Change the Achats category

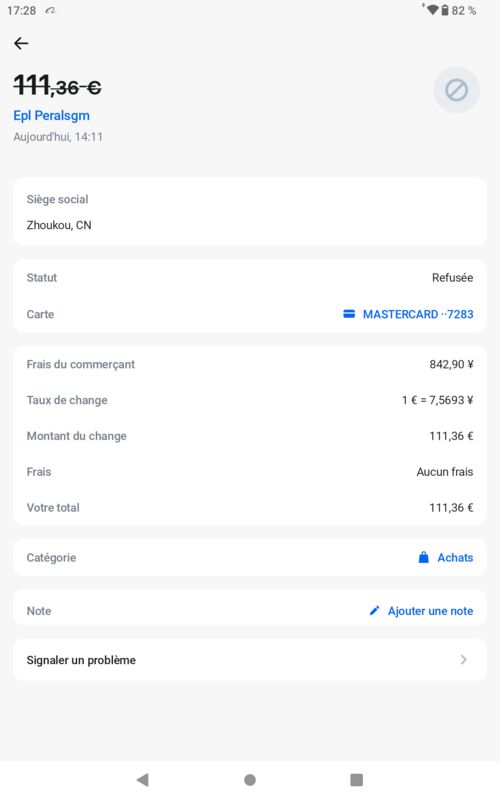(x=455, y=557)
